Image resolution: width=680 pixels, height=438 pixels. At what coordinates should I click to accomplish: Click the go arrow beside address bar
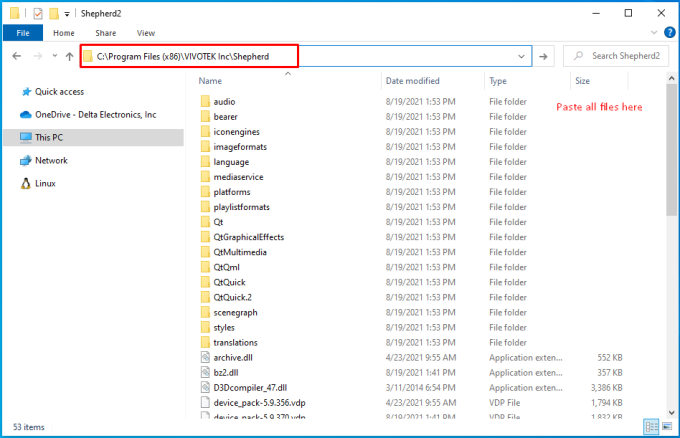[543, 57]
